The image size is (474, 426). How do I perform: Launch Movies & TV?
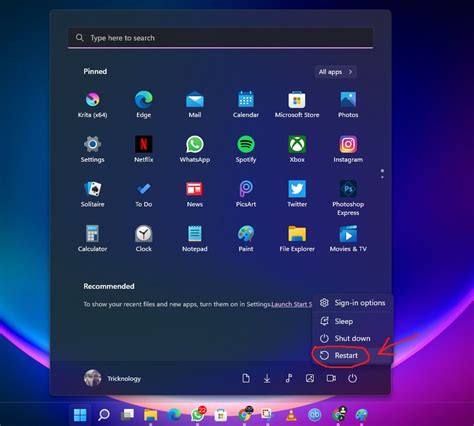[348, 239]
